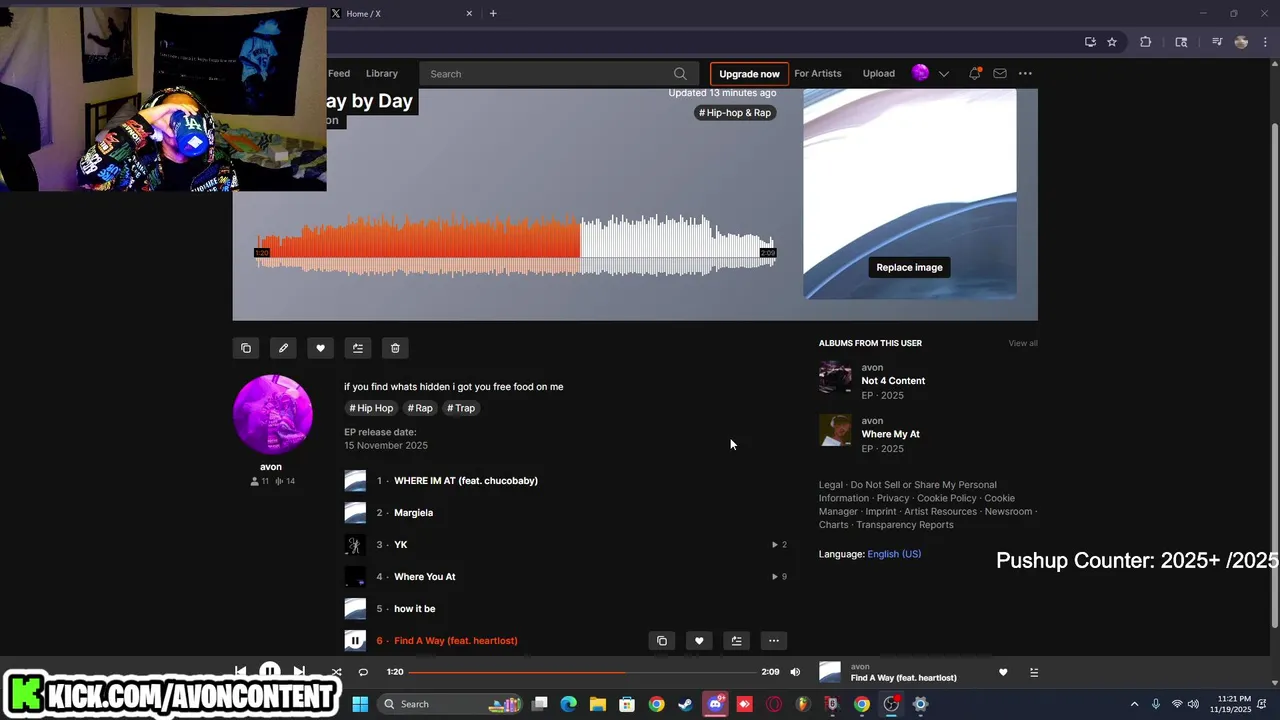This screenshot has width=1280, height=720.
Task: Open the Upload page
Action: (x=879, y=73)
